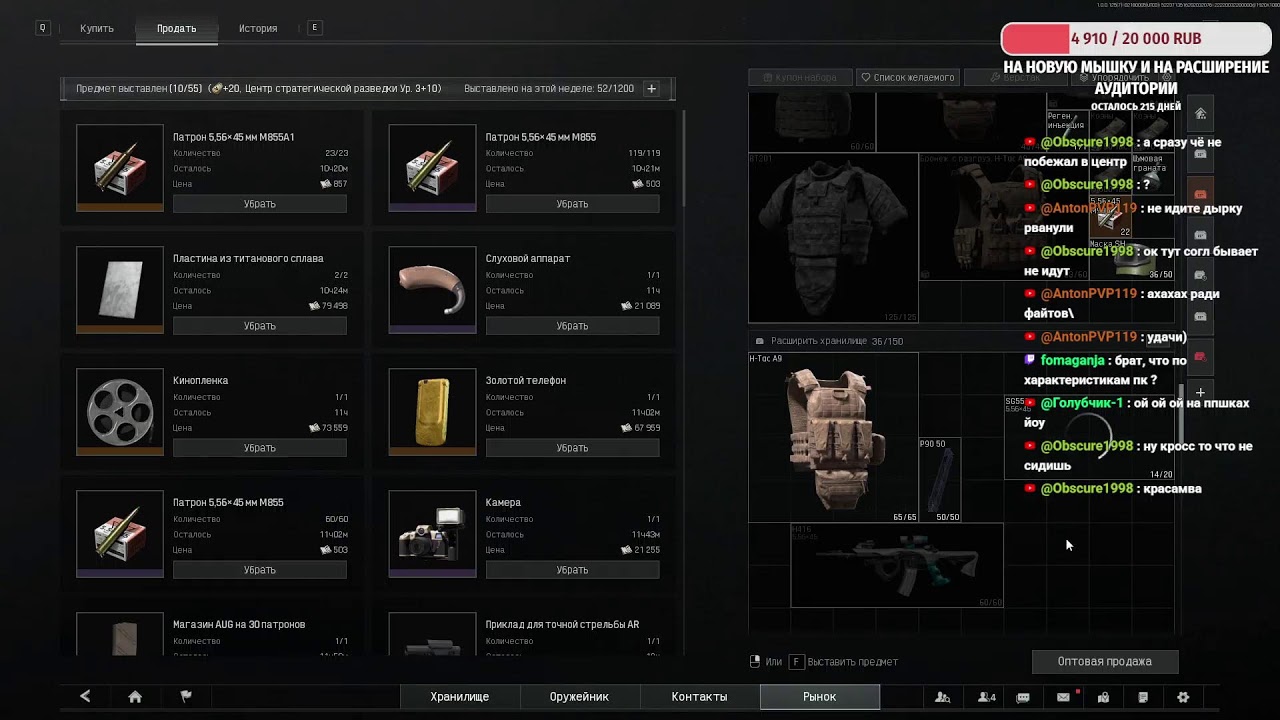The image size is (1280, 720).
Task: Click the Оптовая продажа button
Action: 1105,662
